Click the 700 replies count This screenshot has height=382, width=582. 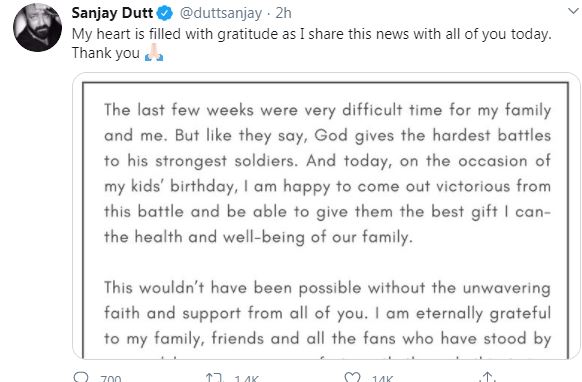(111, 378)
